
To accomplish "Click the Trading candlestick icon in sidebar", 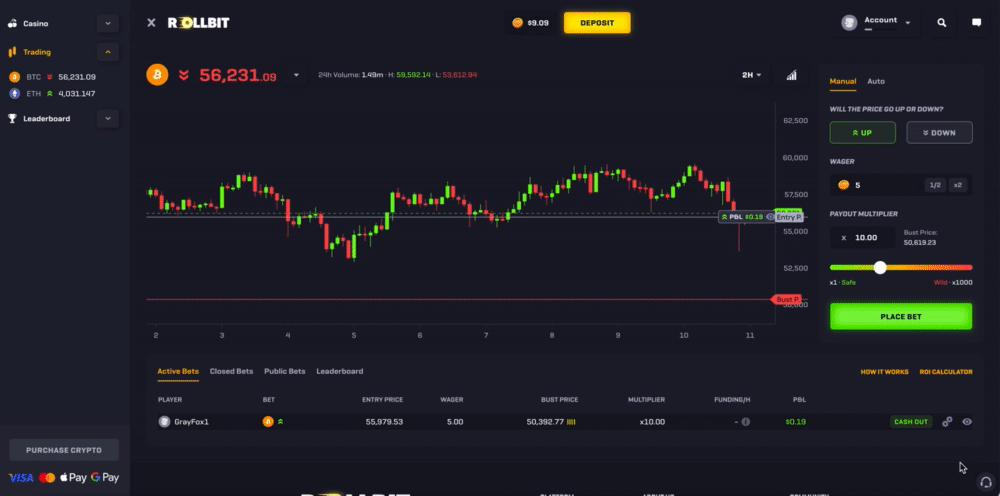I will (12, 52).
